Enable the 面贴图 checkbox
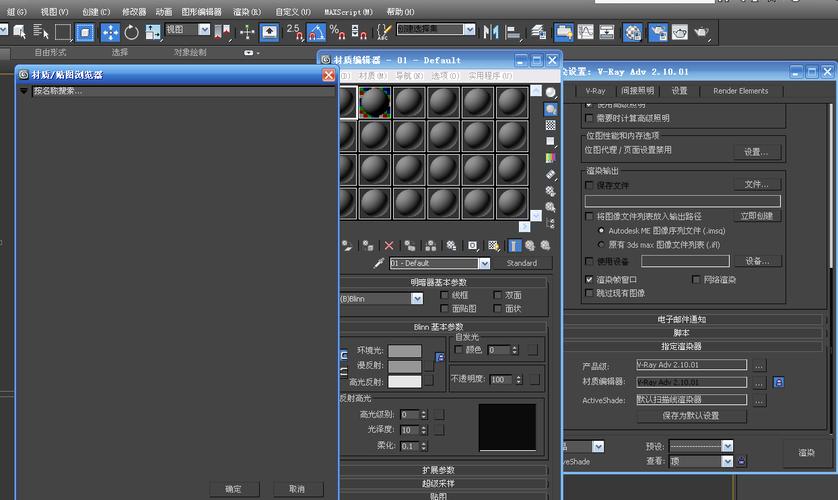The height and width of the screenshot is (500, 838). pyautogui.click(x=444, y=308)
